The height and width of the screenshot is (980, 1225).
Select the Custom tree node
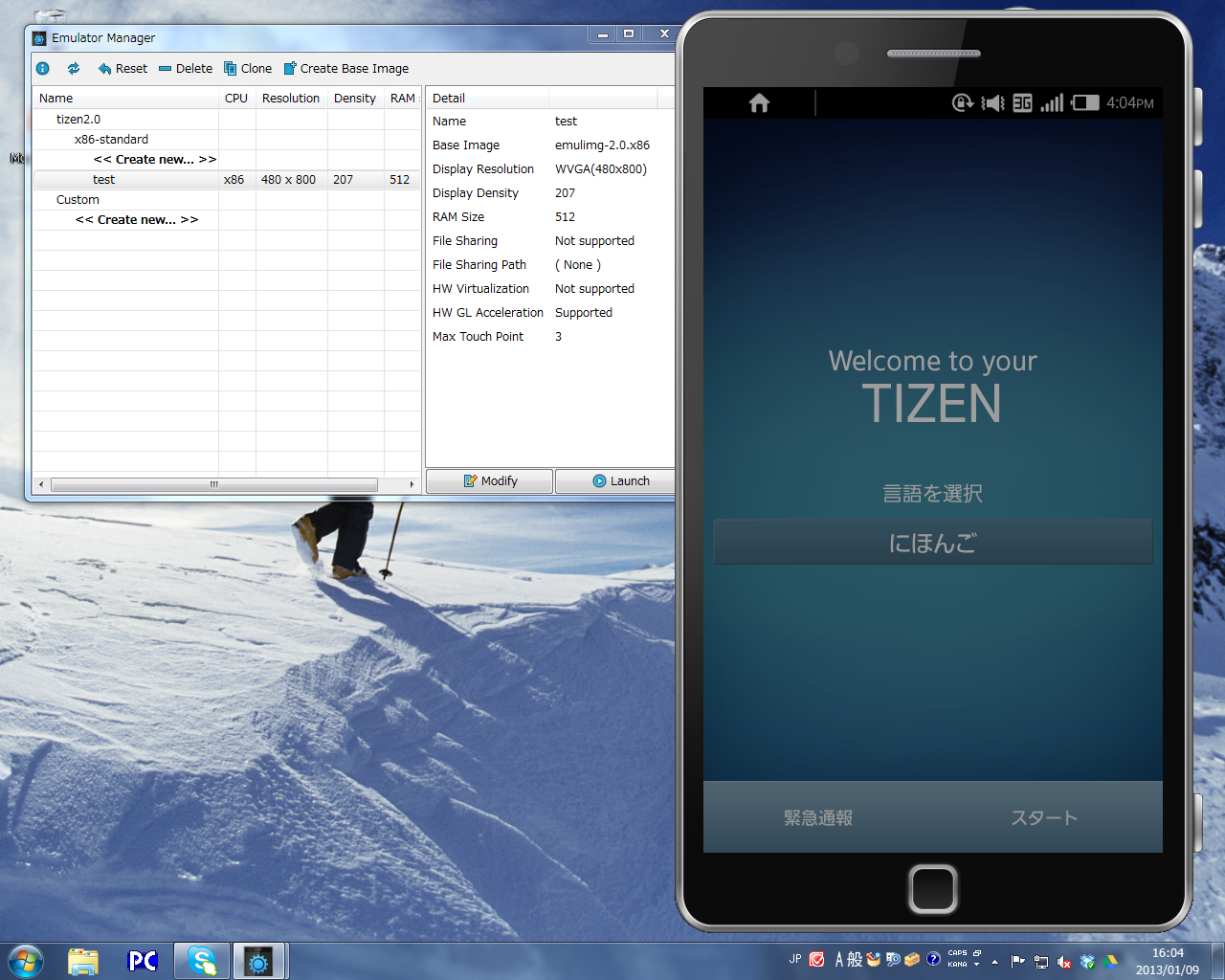[78, 199]
